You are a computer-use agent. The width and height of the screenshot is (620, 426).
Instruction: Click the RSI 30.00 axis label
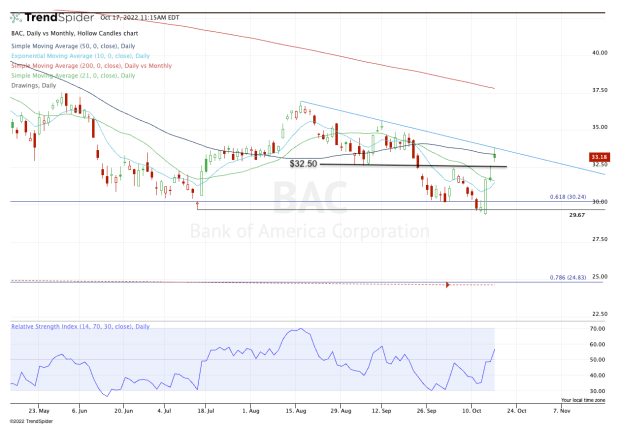(597, 391)
